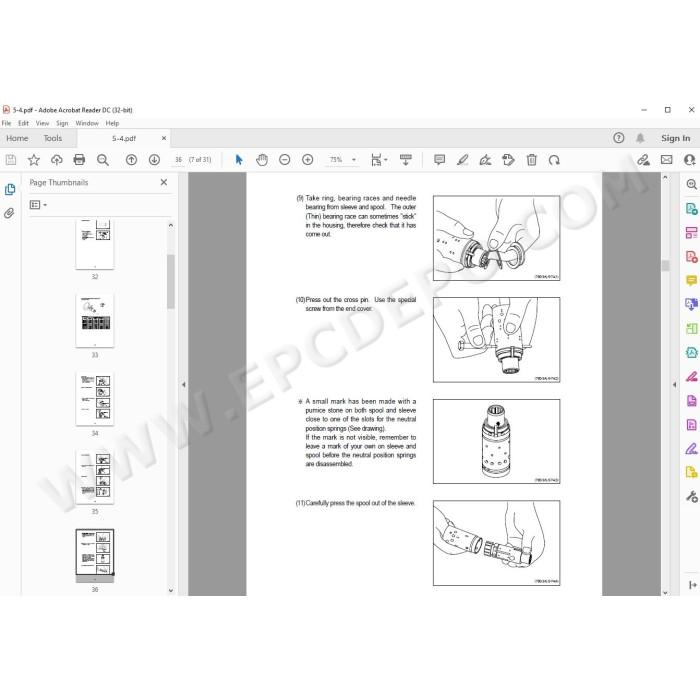Screen dimensions: 700x700
Task: Expand the right tools pane arrow
Action: (692, 584)
